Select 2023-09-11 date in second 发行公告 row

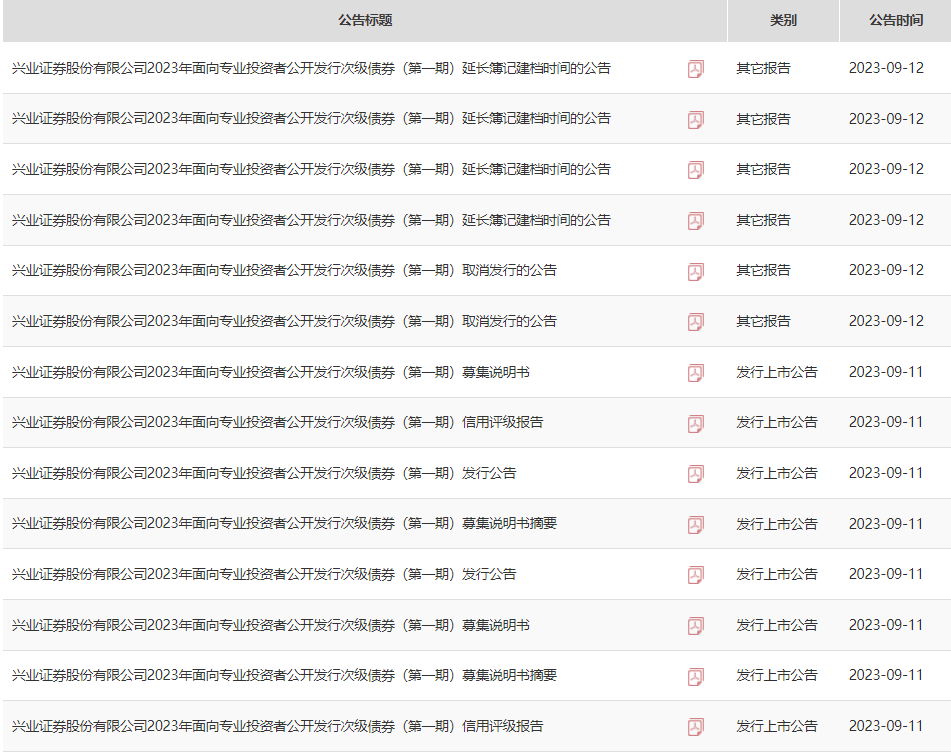click(x=885, y=574)
